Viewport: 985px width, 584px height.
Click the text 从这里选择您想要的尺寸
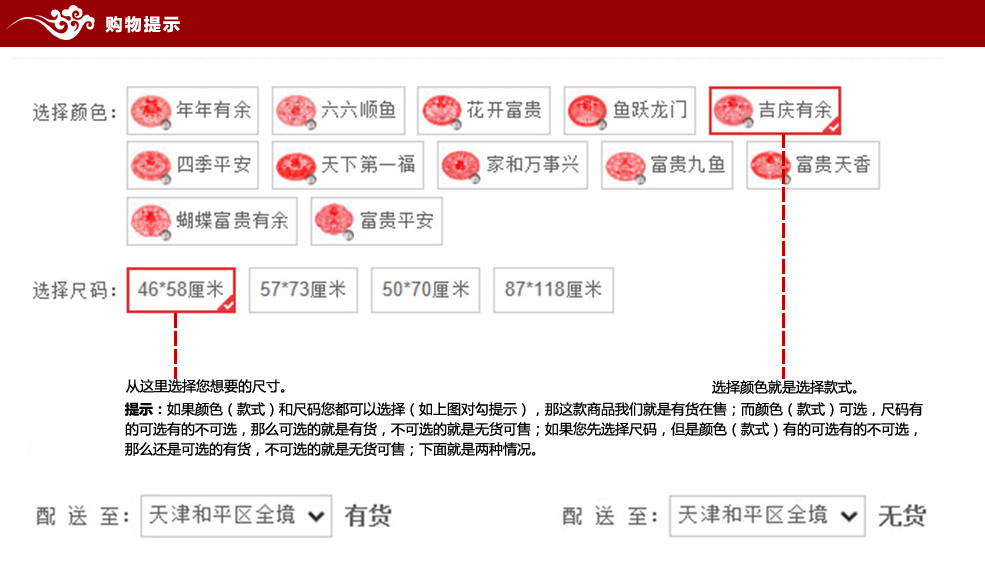point(206,386)
